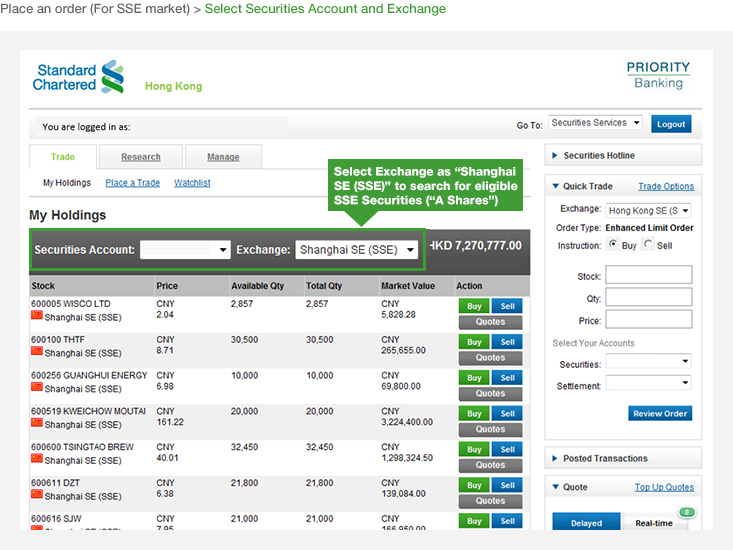Click Quotes for 600256 GUANGHUI ENERGY

(490, 393)
